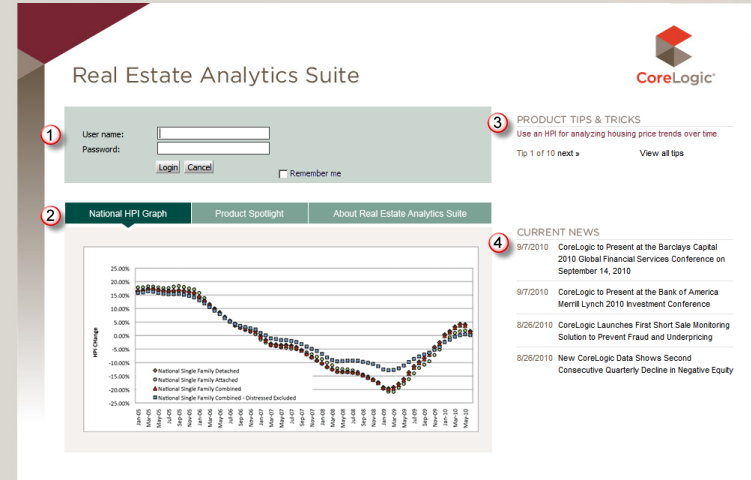Click the User name input field
Screen dimensions: 751x480
coord(213,133)
